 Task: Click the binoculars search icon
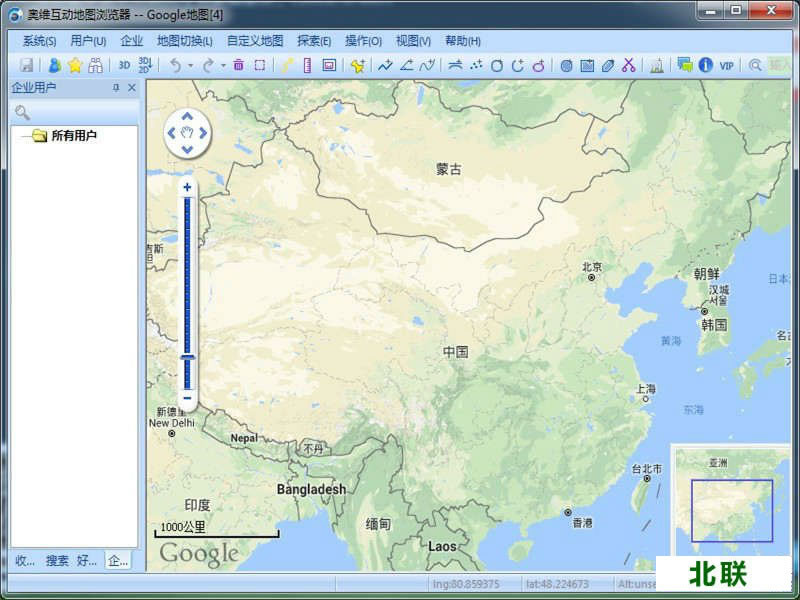point(95,65)
